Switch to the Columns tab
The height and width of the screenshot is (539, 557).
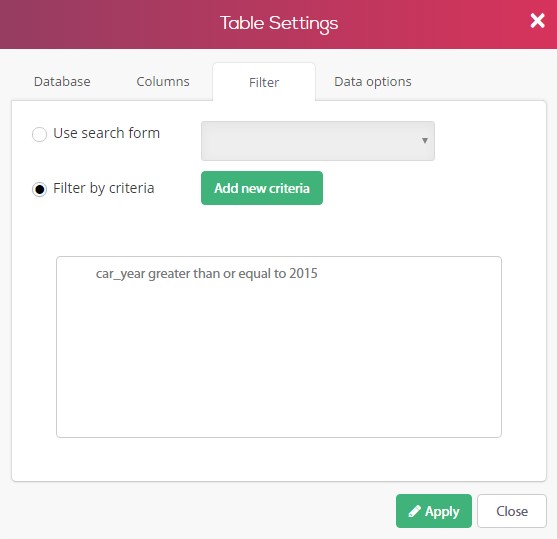(163, 81)
